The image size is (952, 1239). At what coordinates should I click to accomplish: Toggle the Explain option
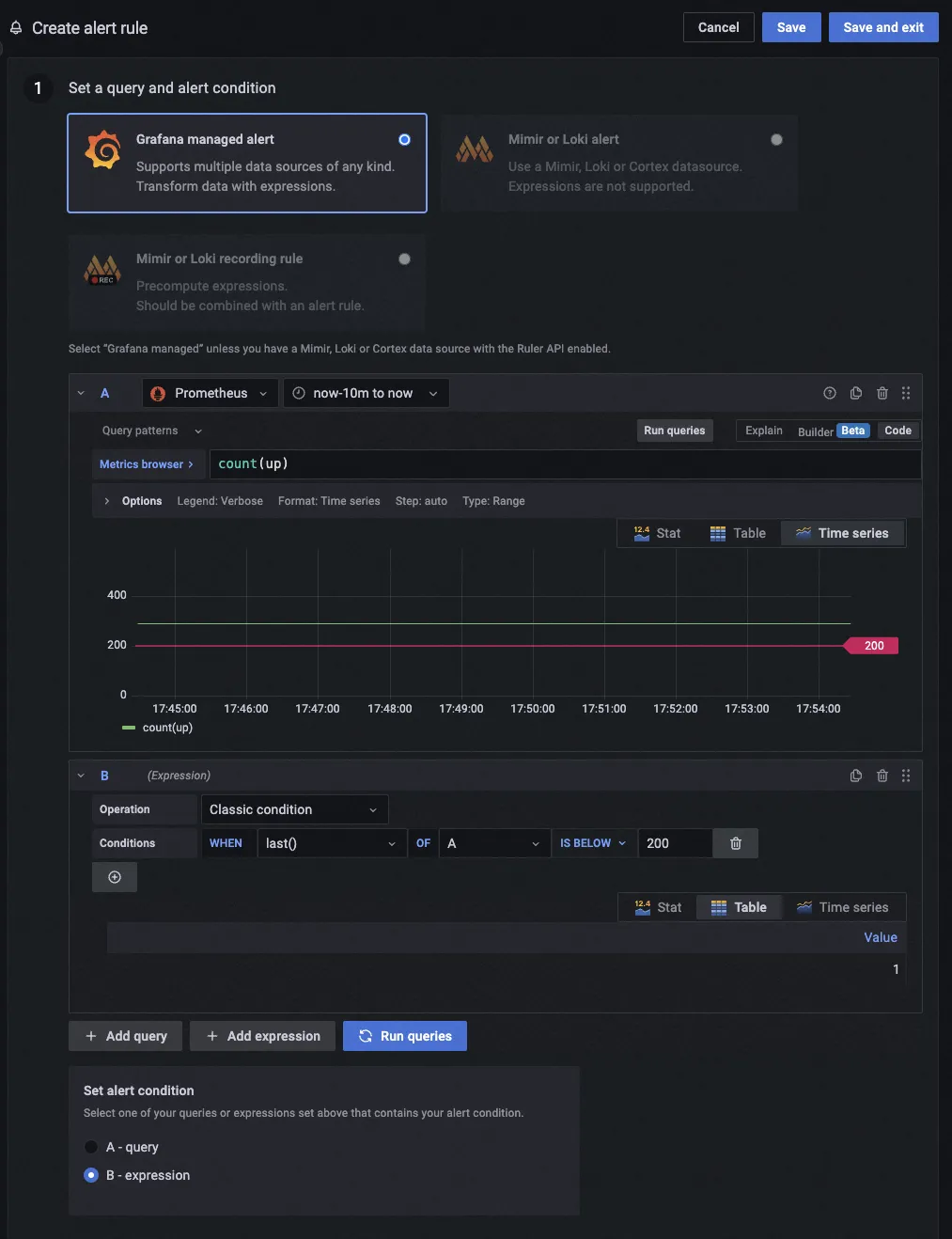pyautogui.click(x=764, y=431)
